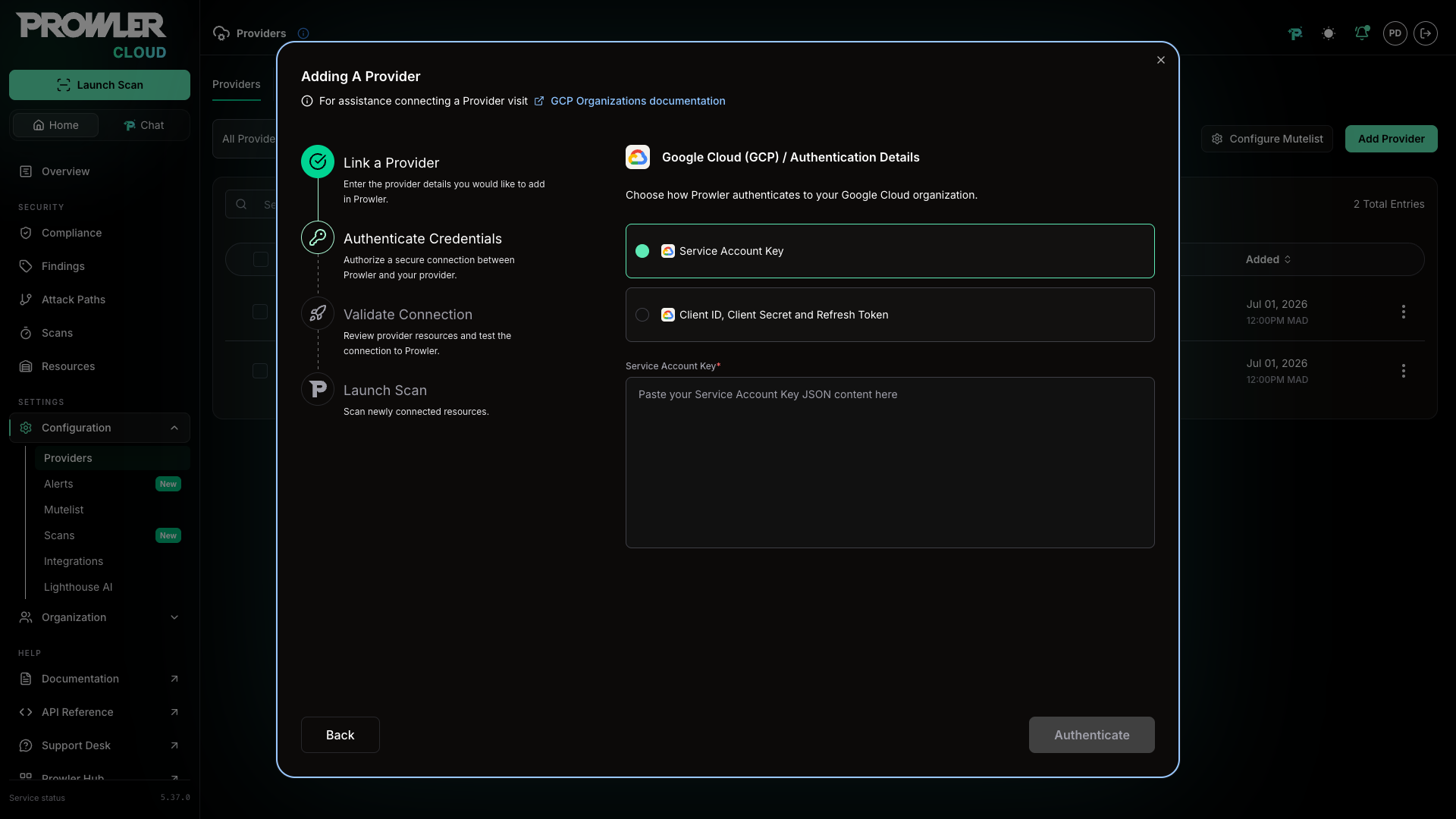The width and height of the screenshot is (1456, 819).
Task: Click the search magnifier icon in providers table
Action: pos(241,204)
